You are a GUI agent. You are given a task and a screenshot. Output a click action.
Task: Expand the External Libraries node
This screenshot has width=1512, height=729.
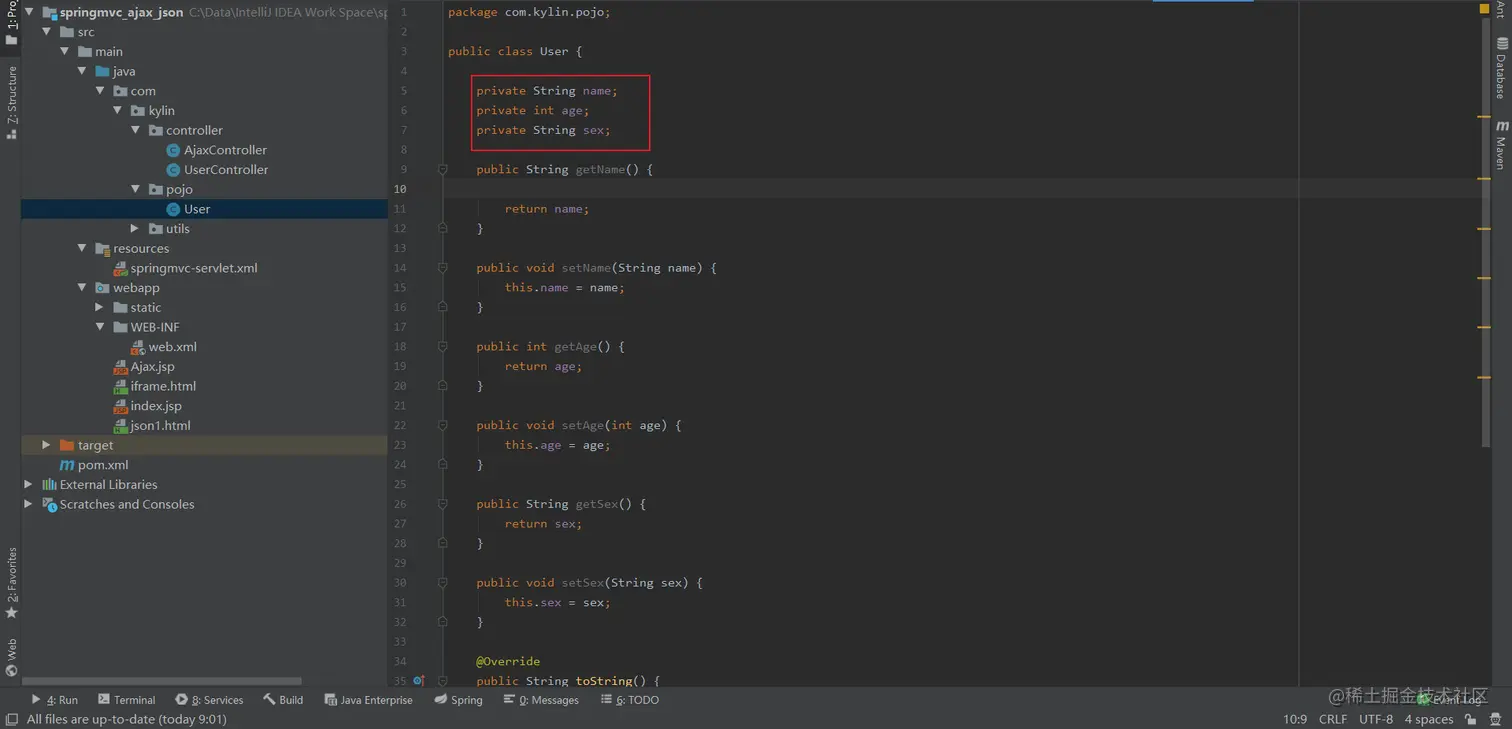tap(29, 485)
